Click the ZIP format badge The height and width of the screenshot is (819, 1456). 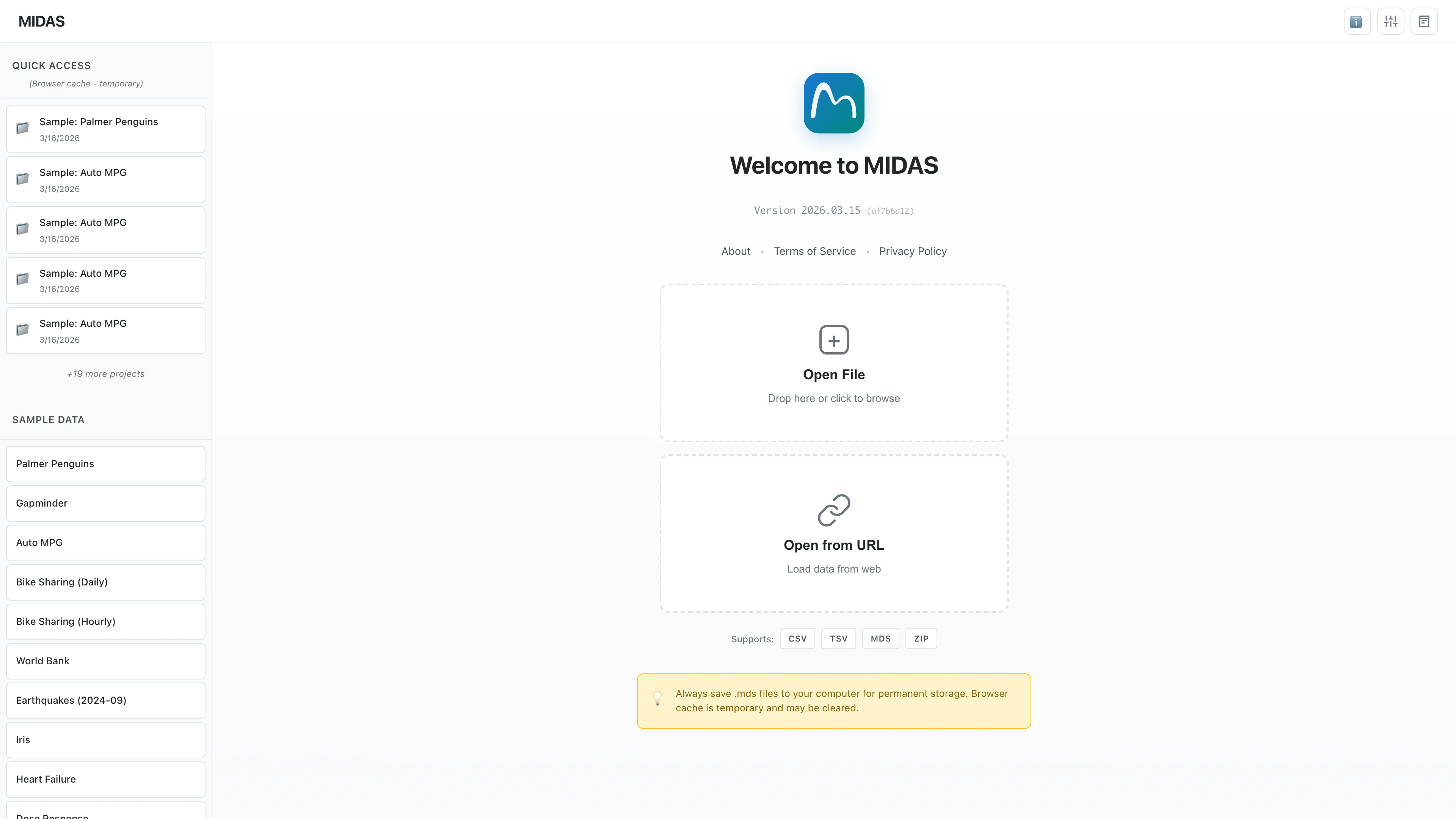click(x=921, y=638)
